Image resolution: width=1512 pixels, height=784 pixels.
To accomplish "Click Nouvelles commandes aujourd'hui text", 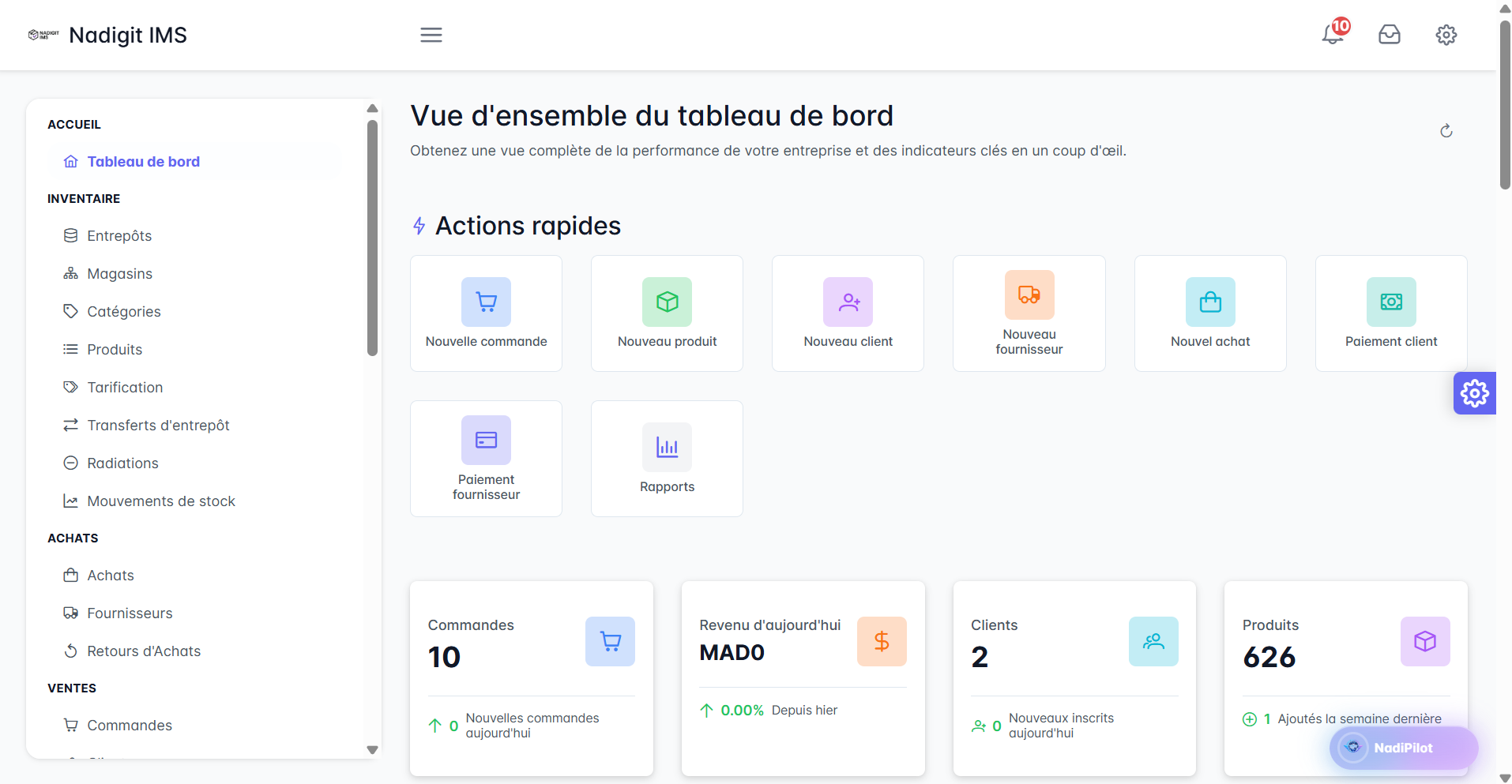I will [532, 726].
